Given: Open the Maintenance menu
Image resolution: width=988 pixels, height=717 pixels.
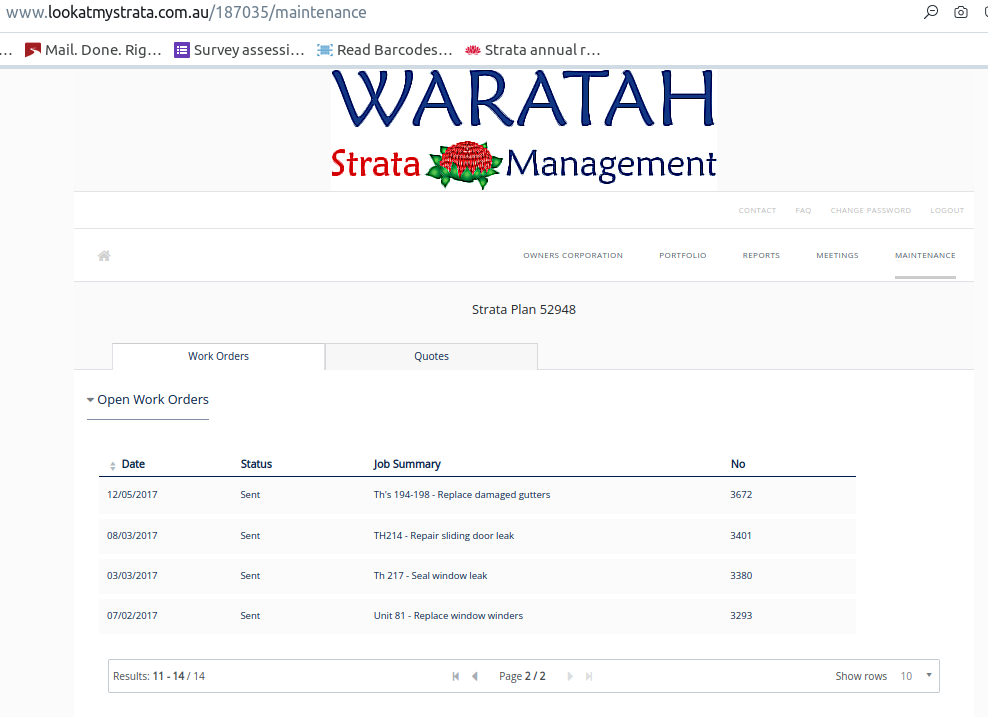Looking at the screenshot, I should pos(925,255).
